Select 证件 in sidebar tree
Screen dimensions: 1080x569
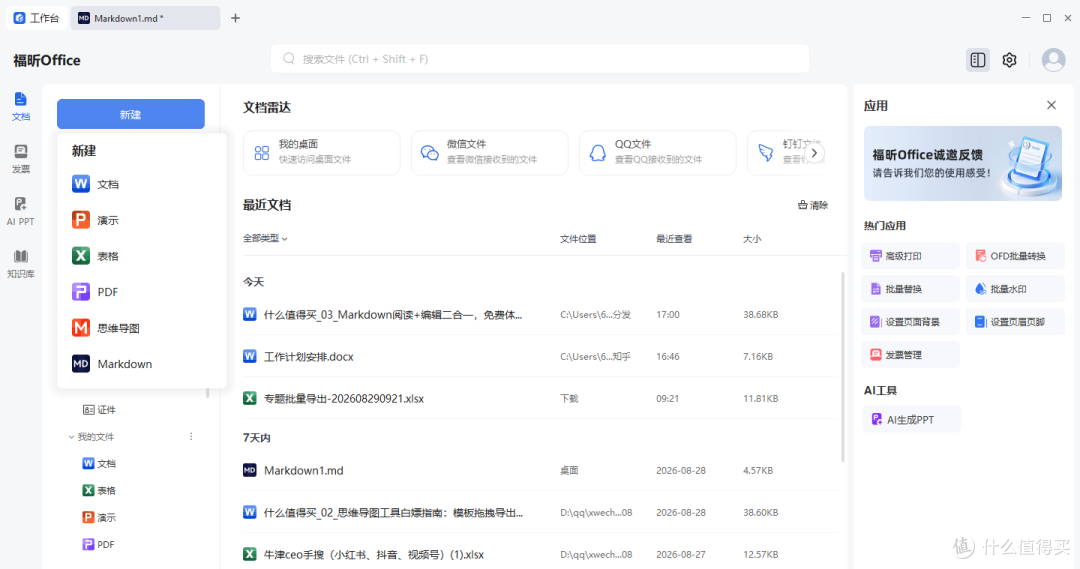pos(100,410)
